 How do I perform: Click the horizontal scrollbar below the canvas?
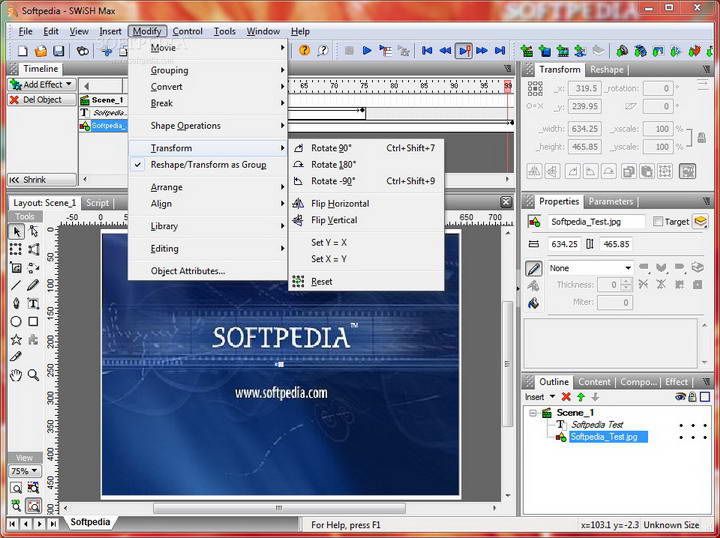coord(279,508)
